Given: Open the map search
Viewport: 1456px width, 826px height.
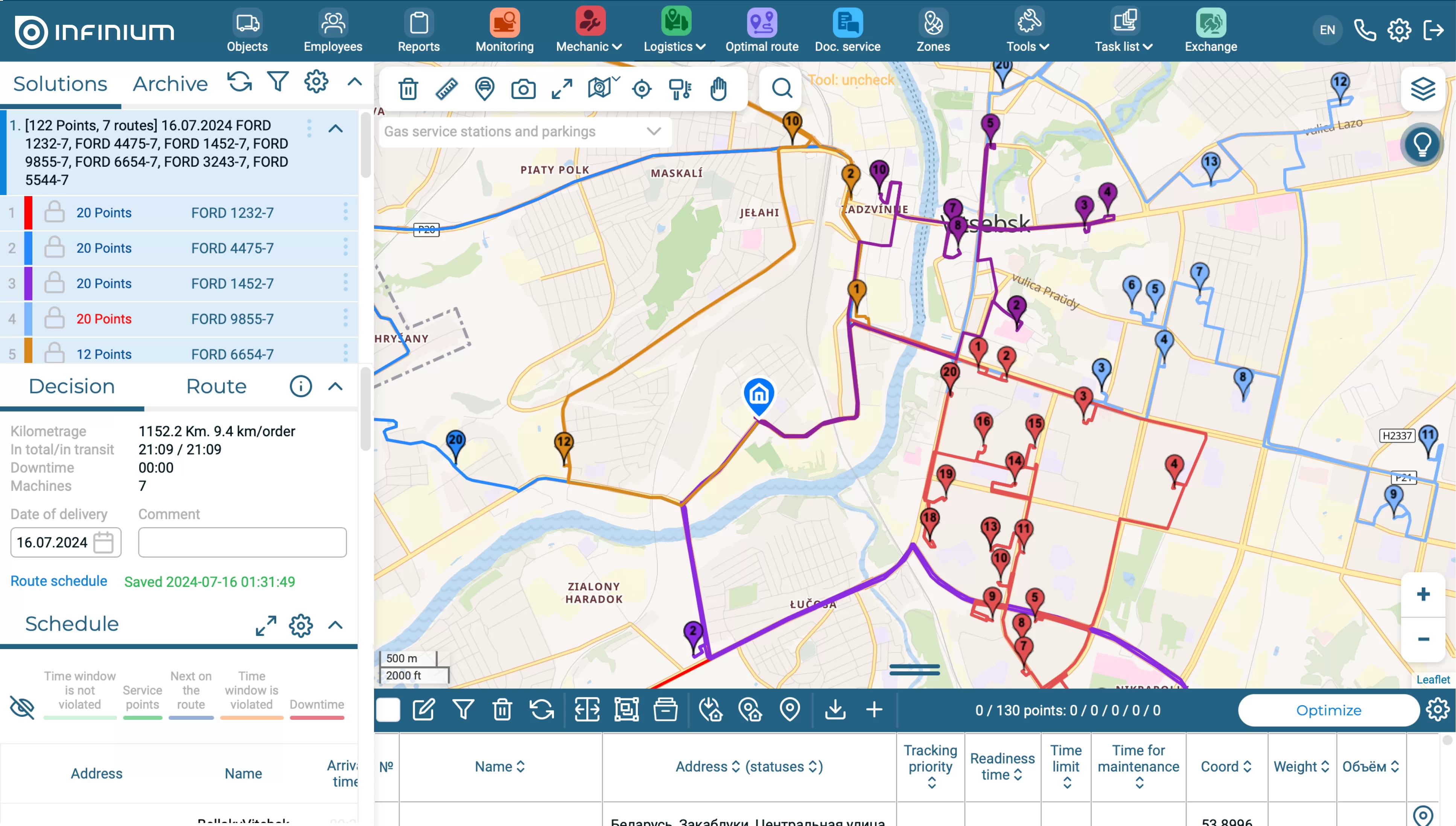Looking at the screenshot, I should 781,88.
